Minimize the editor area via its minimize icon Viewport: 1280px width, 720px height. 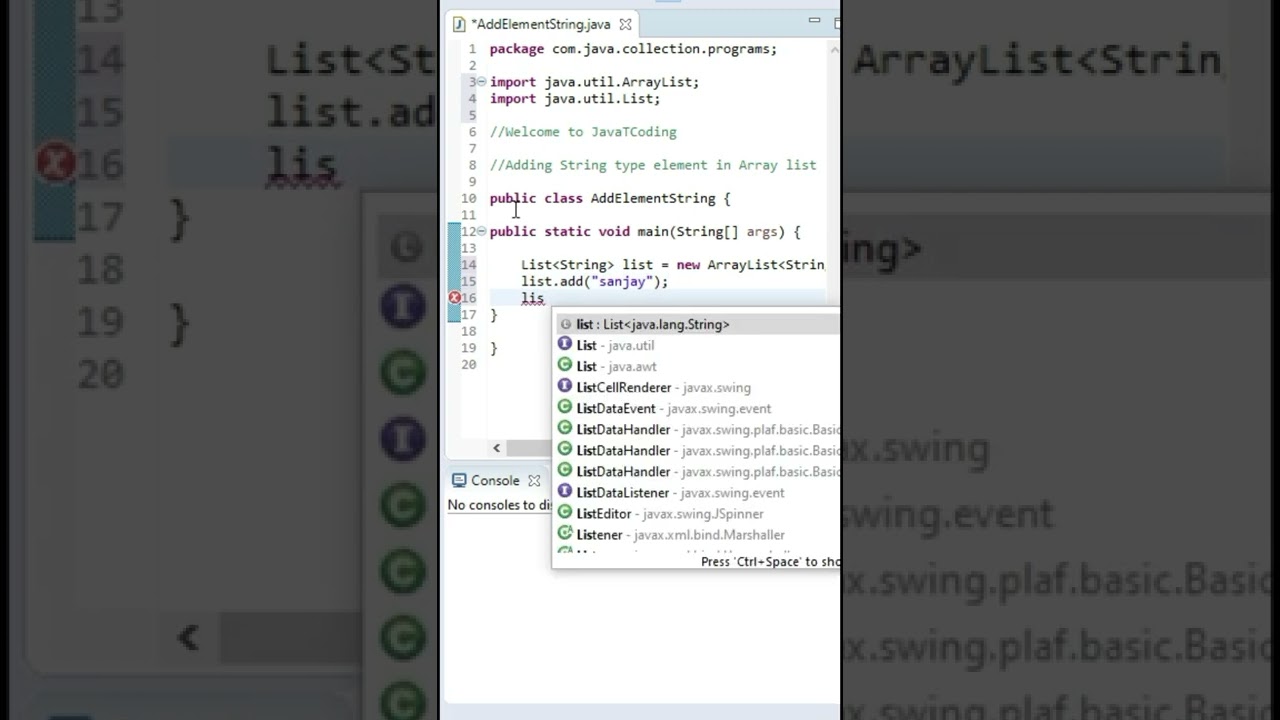(814, 21)
